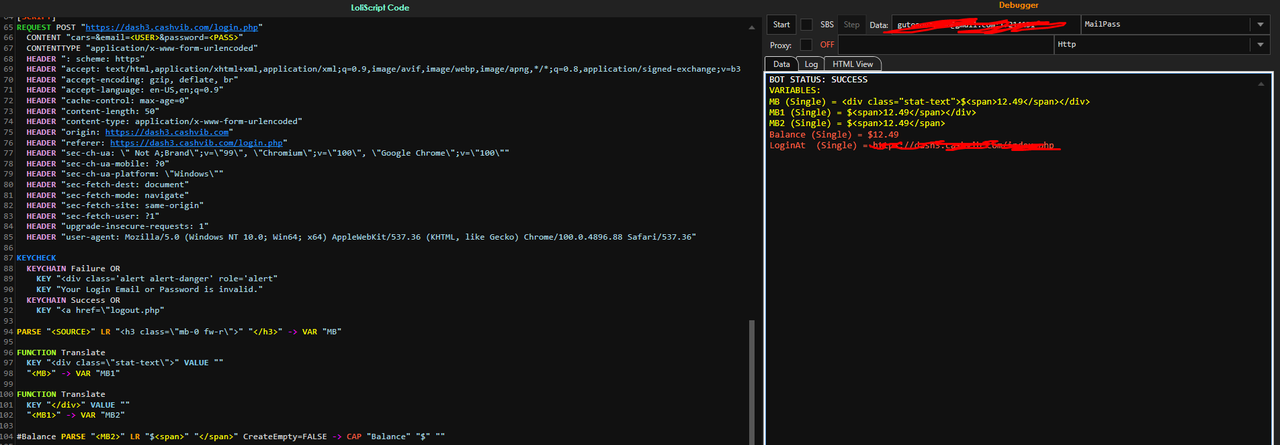This screenshot has height=445, width=1280.
Task: Focus the Data input field
Action: click(x=985, y=24)
